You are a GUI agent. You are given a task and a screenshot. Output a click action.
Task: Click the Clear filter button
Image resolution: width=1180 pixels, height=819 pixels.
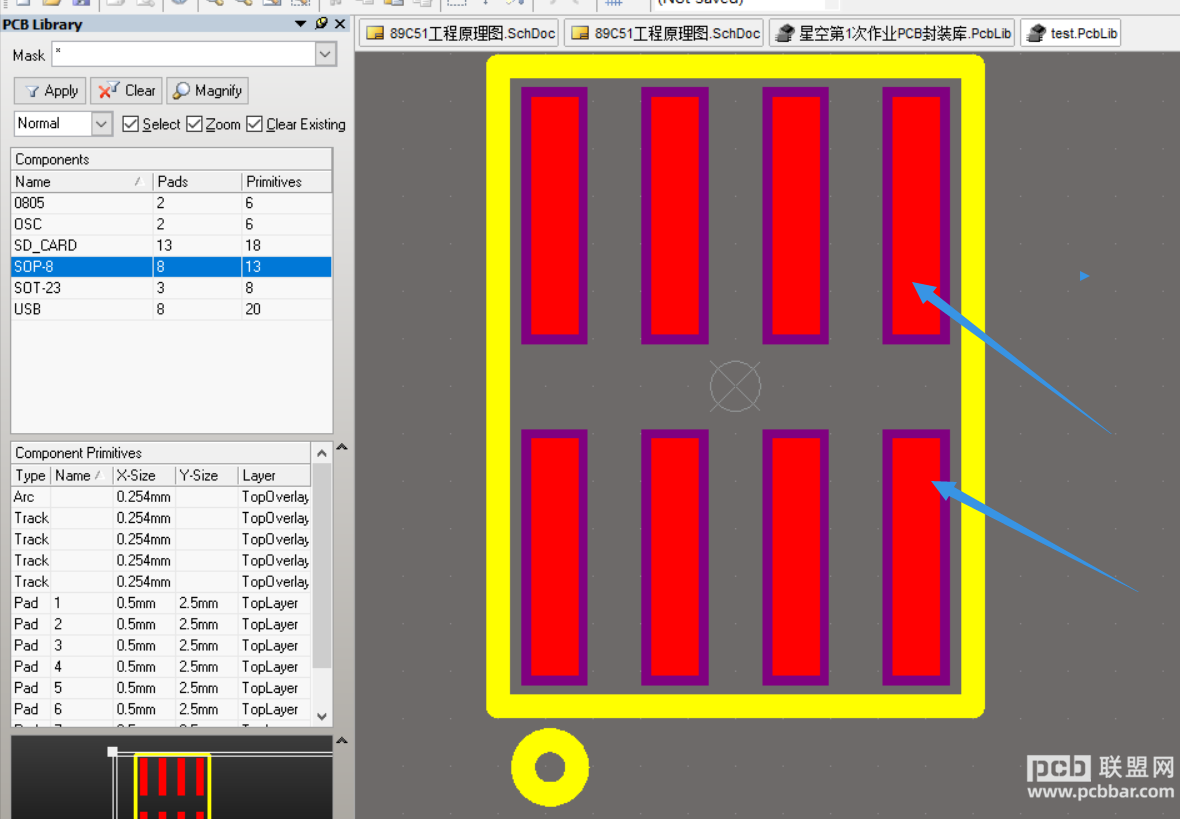(x=126, y=91)
